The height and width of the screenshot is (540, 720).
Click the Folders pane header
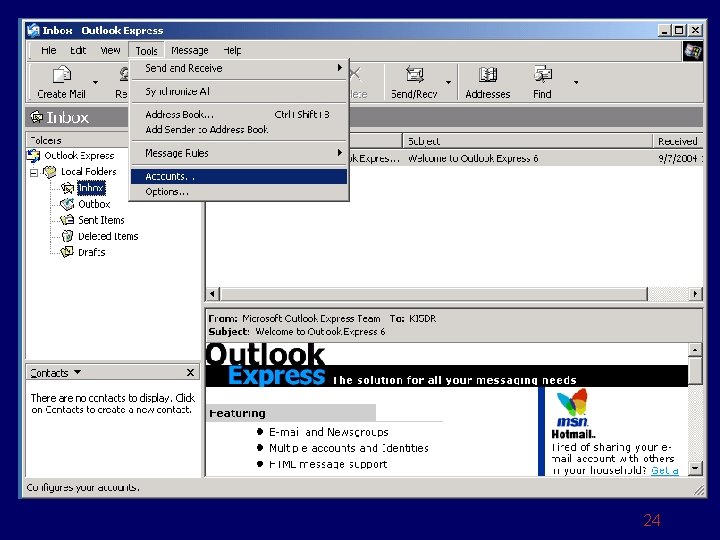pos(77,140)
